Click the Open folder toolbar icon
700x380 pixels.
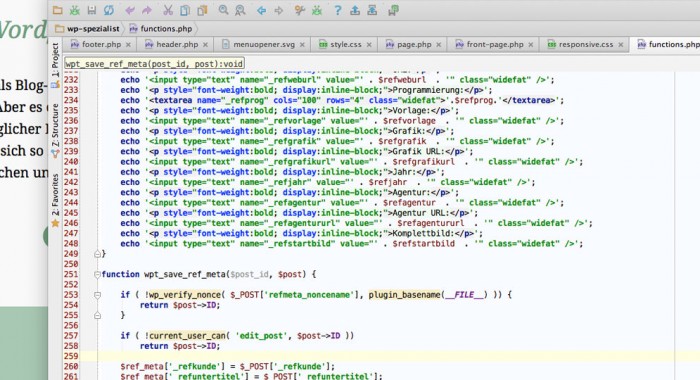(58, 10)
